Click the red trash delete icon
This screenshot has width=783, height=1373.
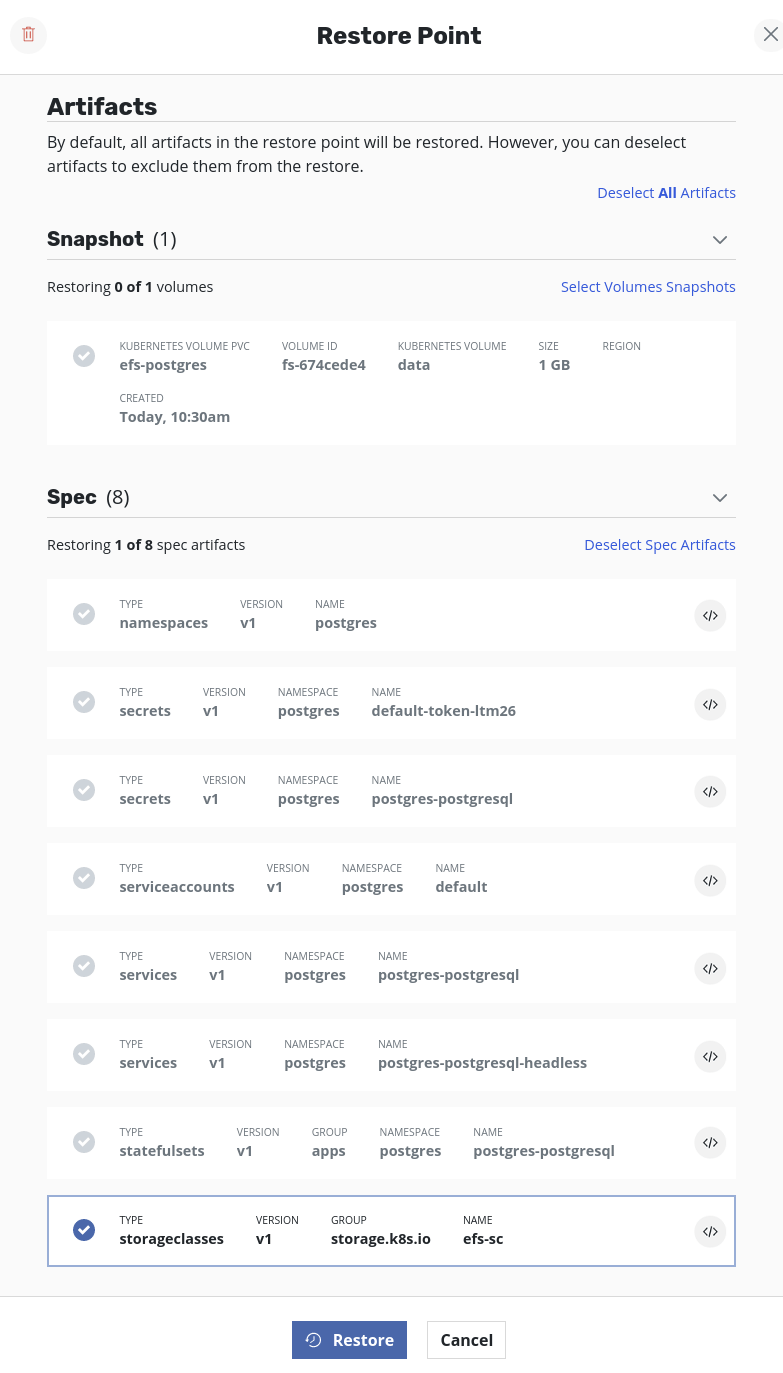coord(28,35)
